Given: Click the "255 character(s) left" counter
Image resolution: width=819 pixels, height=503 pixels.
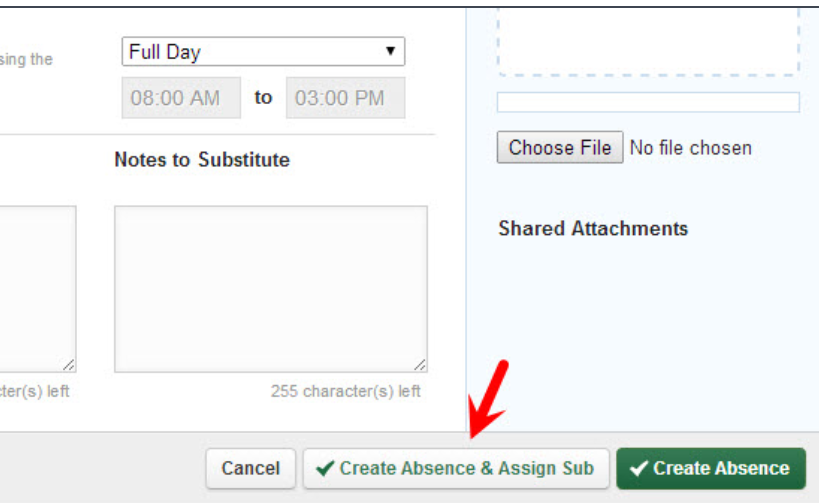Looking at the screenshot, I should [346, 391].
